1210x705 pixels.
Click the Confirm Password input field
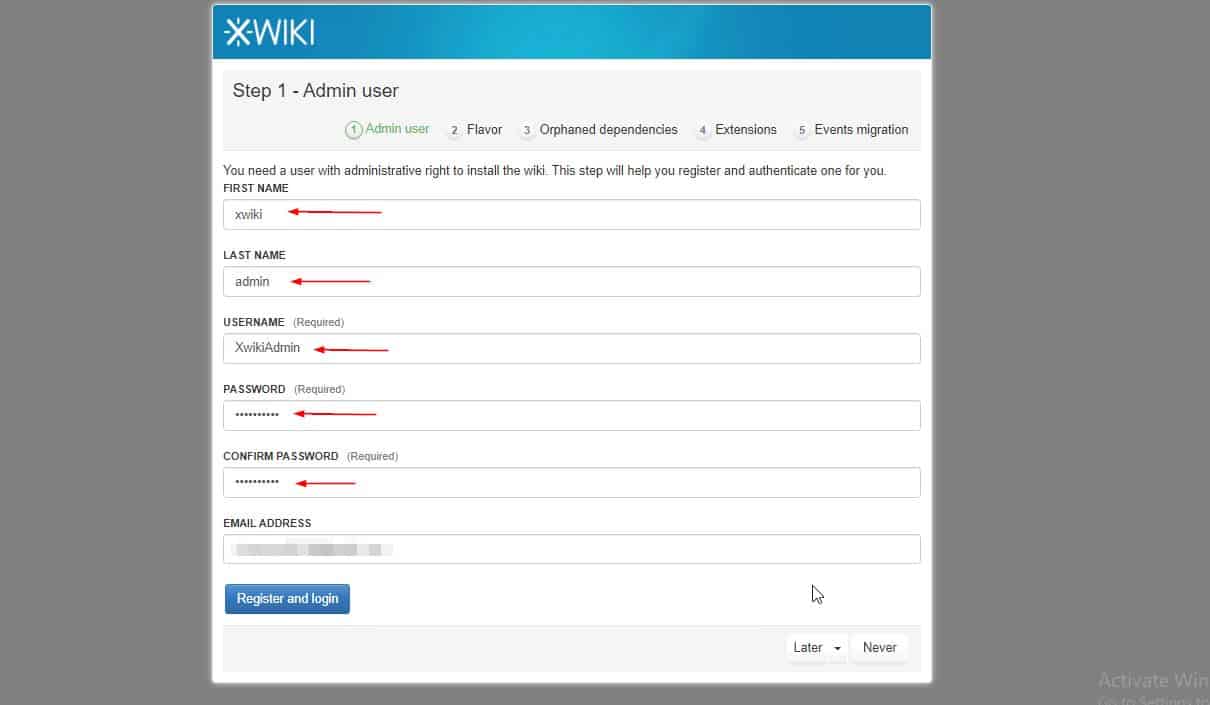pos(571,482)
